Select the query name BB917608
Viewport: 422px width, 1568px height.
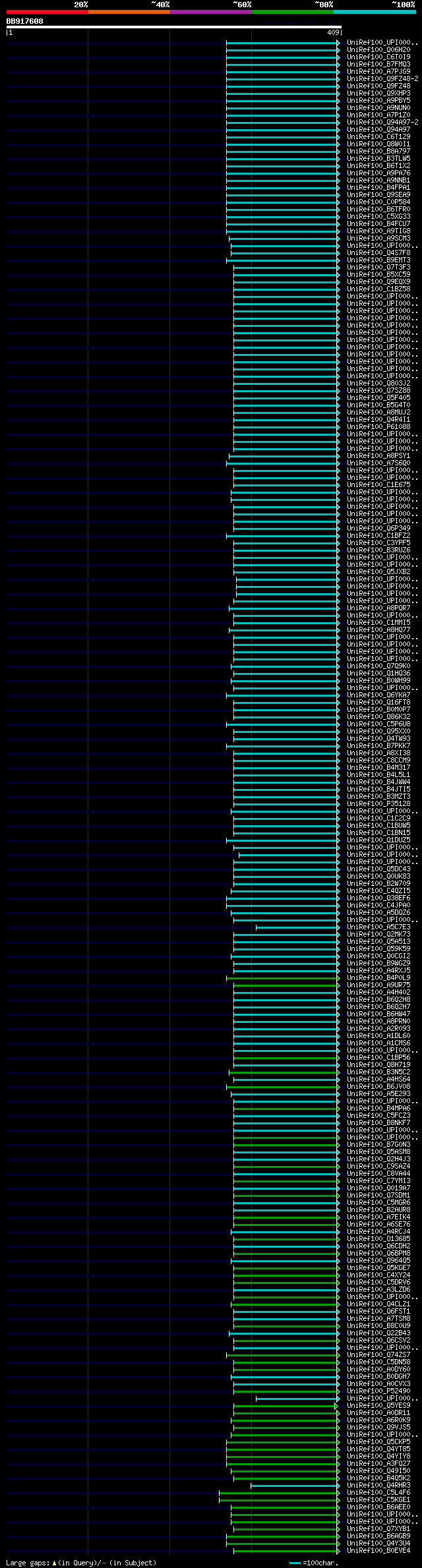25,21
